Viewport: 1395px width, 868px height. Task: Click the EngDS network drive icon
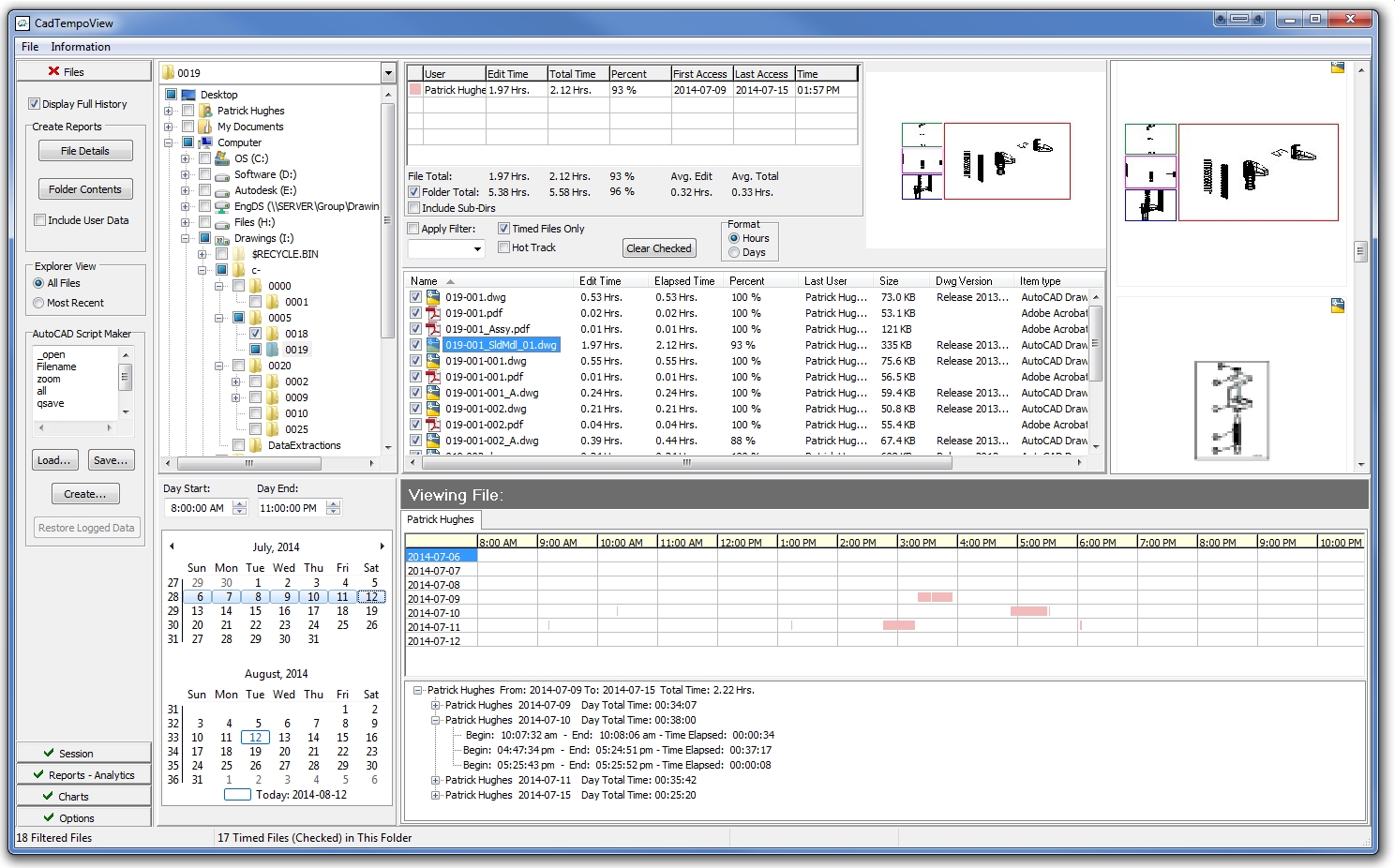point(222,206)
